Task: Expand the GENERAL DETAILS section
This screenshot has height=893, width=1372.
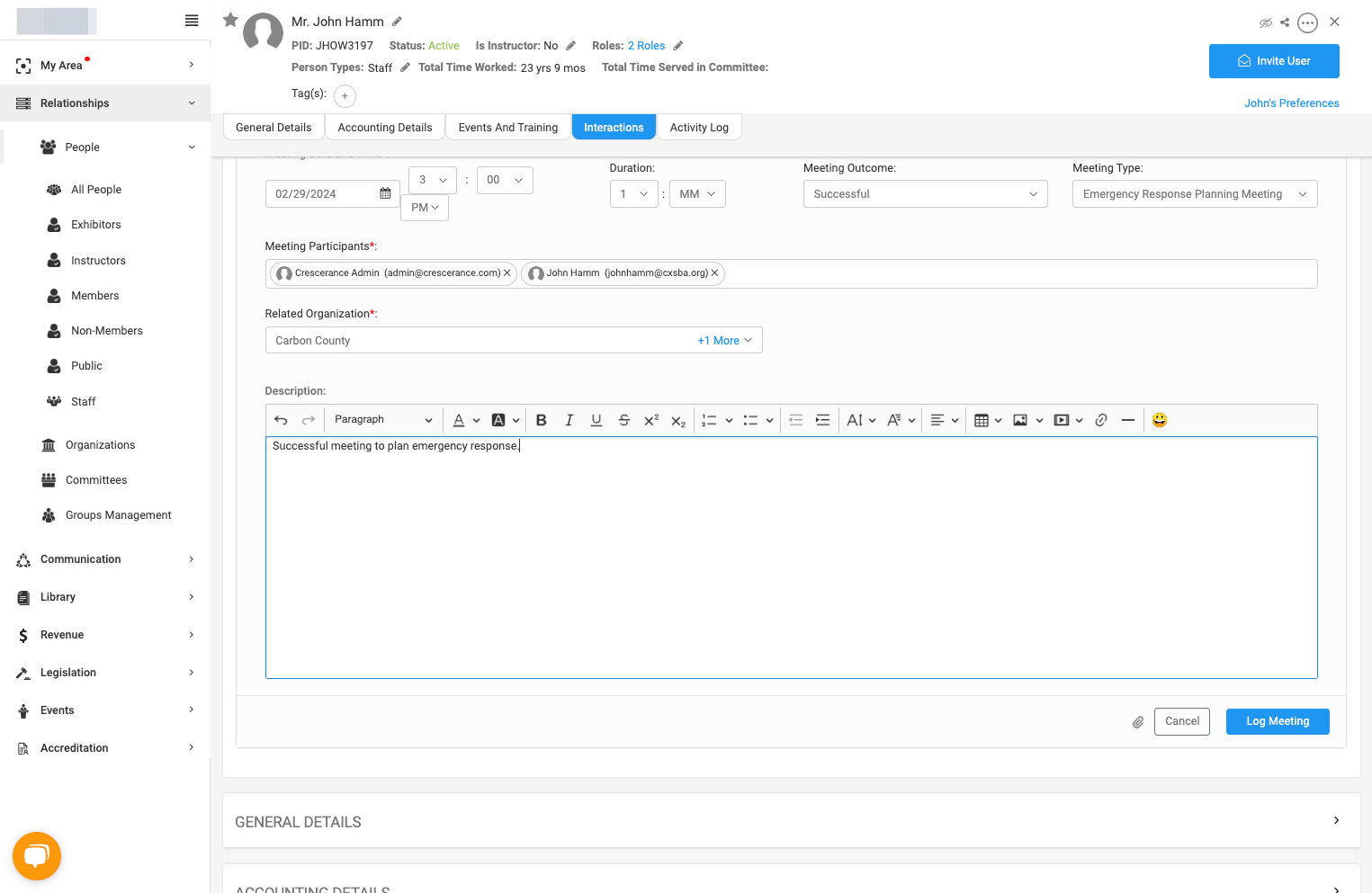Action: coord(791,820)
